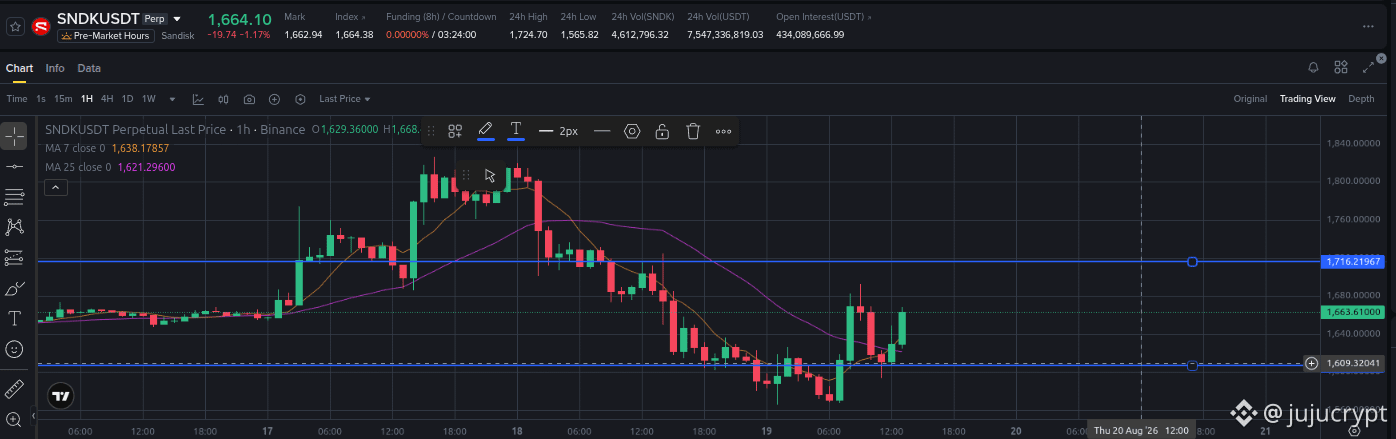This screenshot has height=439, width=1396.
Task: Collapse the indicator legend chevron
Action: [56, 187]
